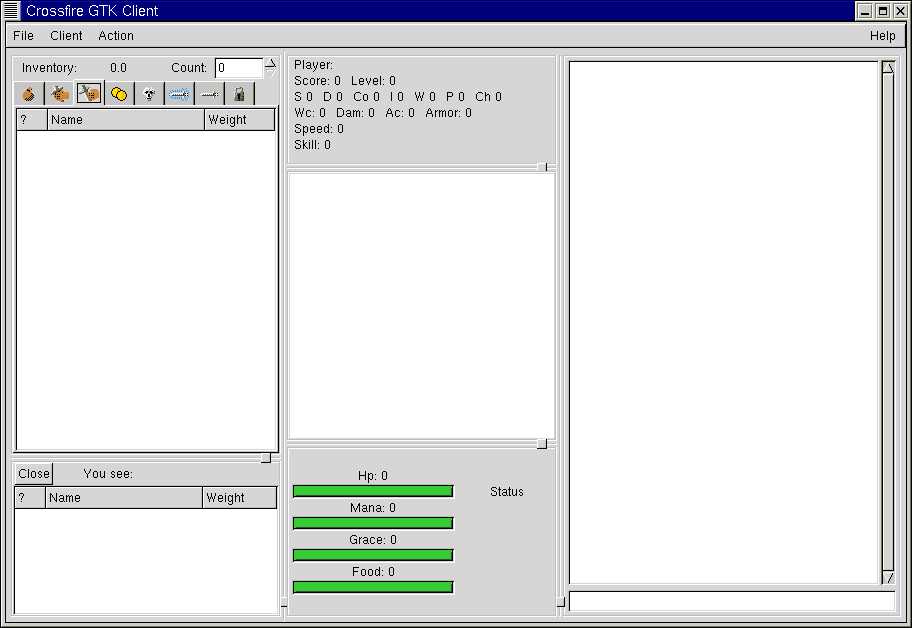This screenshot has width=912, height=628.
Task: Select the unapplied items tab icon
Action: [89, 93]
